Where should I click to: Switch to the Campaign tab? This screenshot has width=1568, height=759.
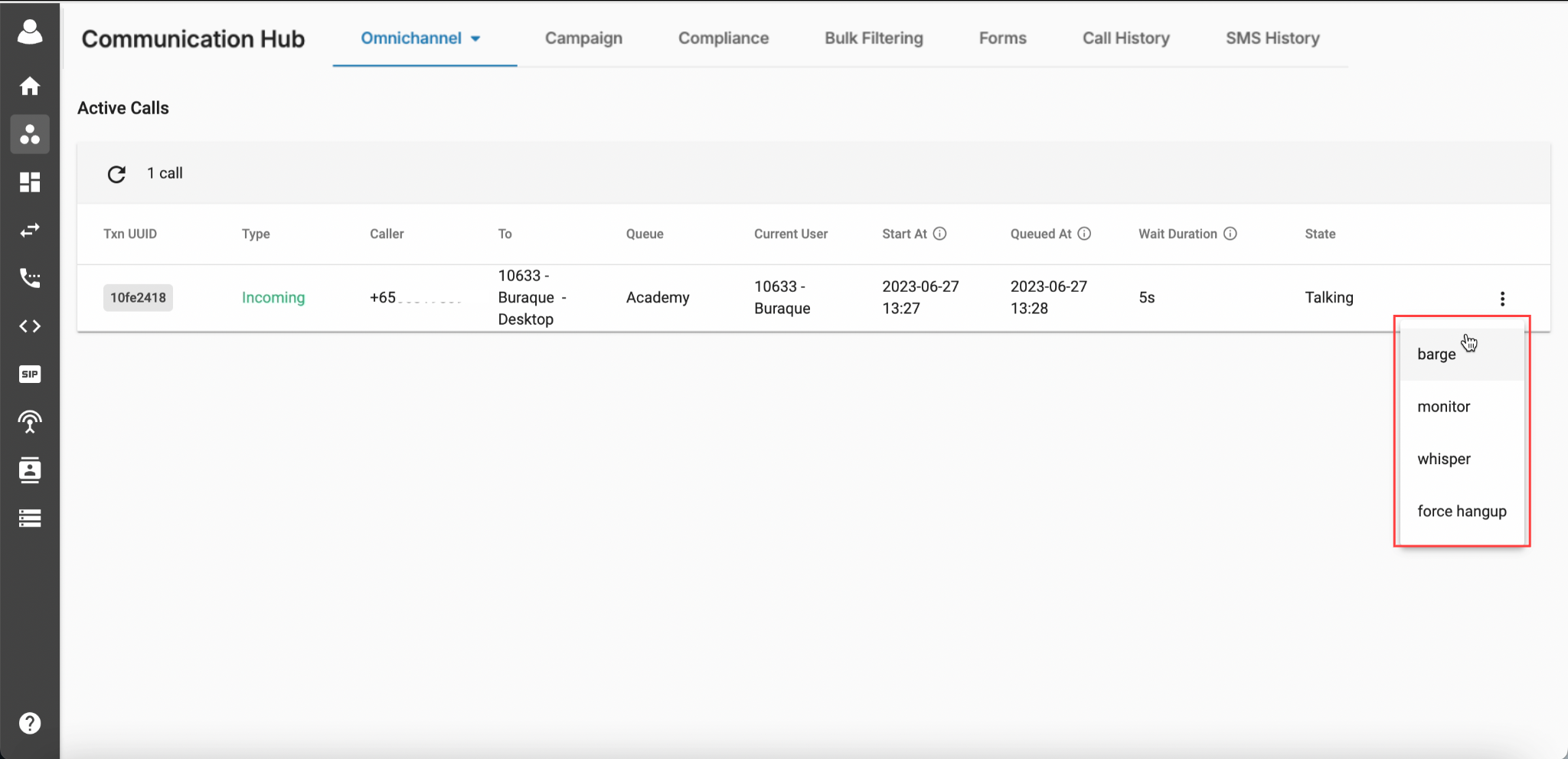coord(583,38)
